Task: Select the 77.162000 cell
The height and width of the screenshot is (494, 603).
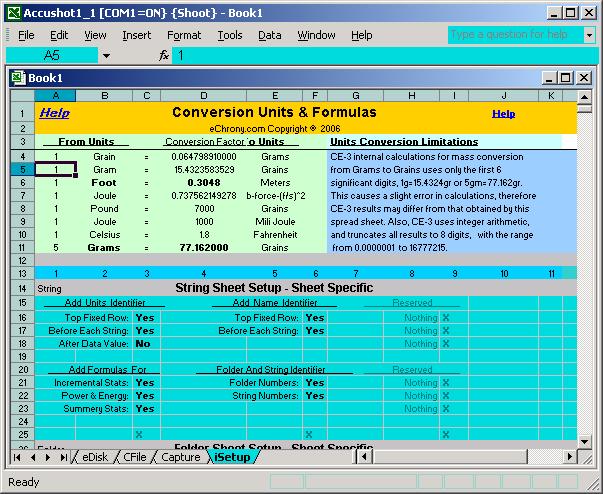Action: pyautogui.click(x=203, y=248)
